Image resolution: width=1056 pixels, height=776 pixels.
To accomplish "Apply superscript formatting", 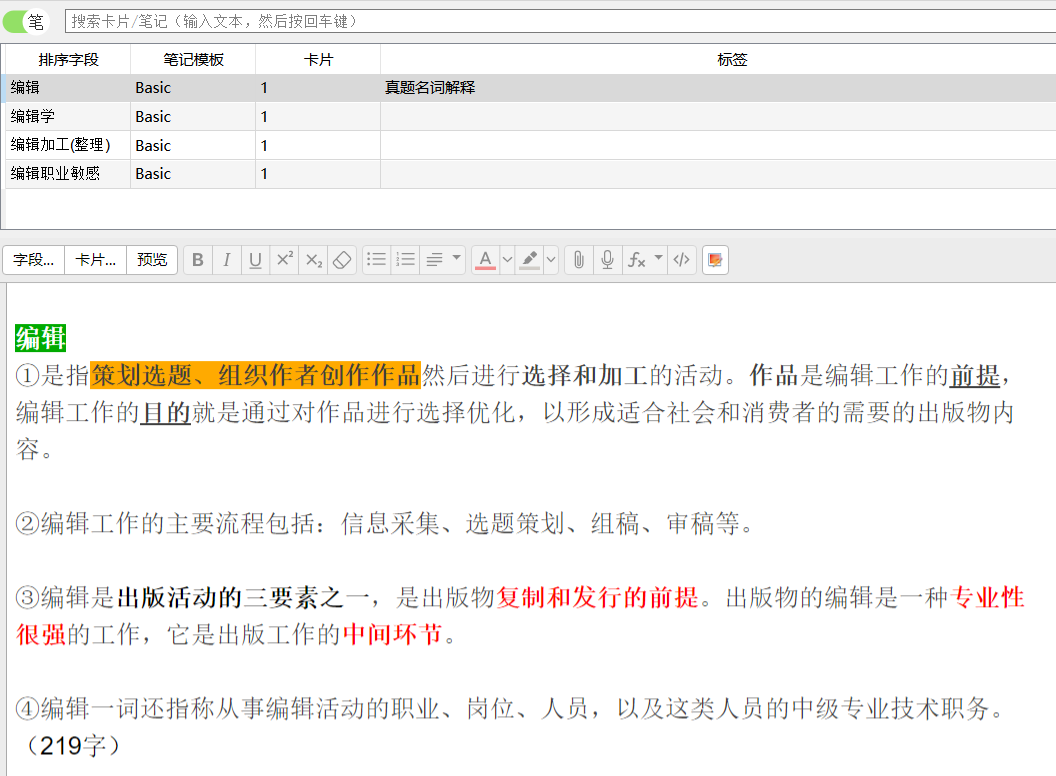I will [x=284, y=260].
